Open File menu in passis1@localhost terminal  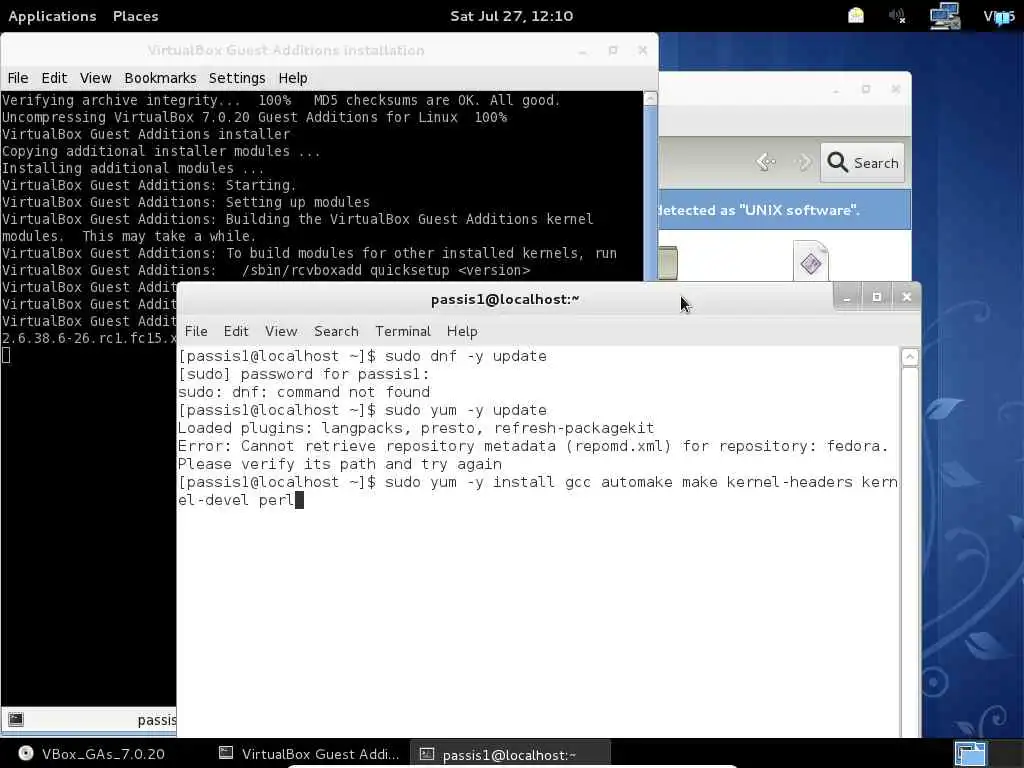pyautogui.click(x=196, y=332)
